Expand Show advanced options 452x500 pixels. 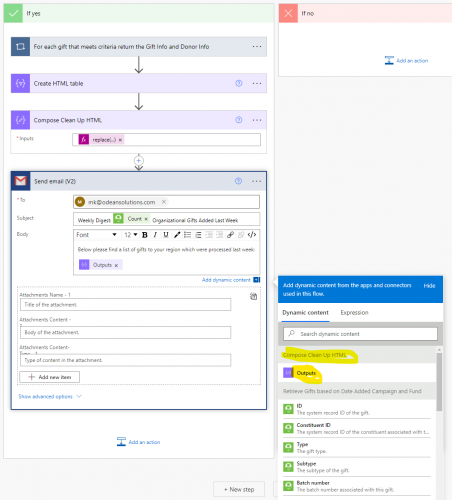tap(50, 396)
